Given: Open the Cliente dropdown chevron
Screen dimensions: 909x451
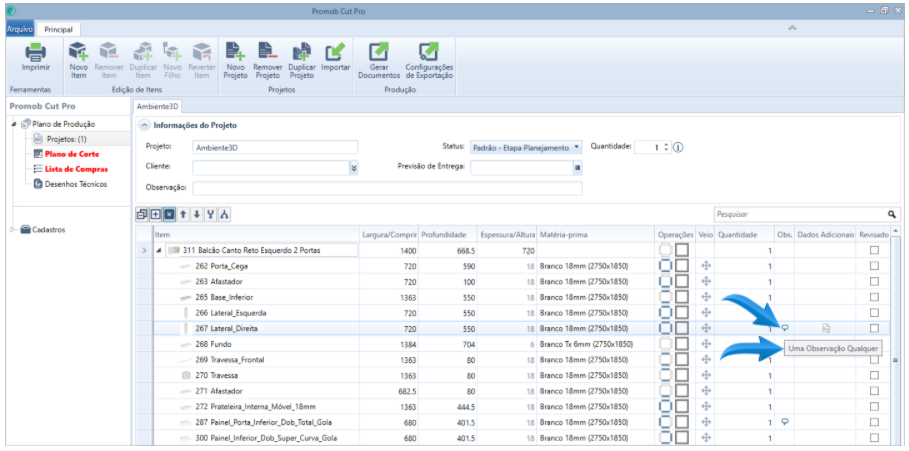Looking at the screenshot, I should 354,168.
